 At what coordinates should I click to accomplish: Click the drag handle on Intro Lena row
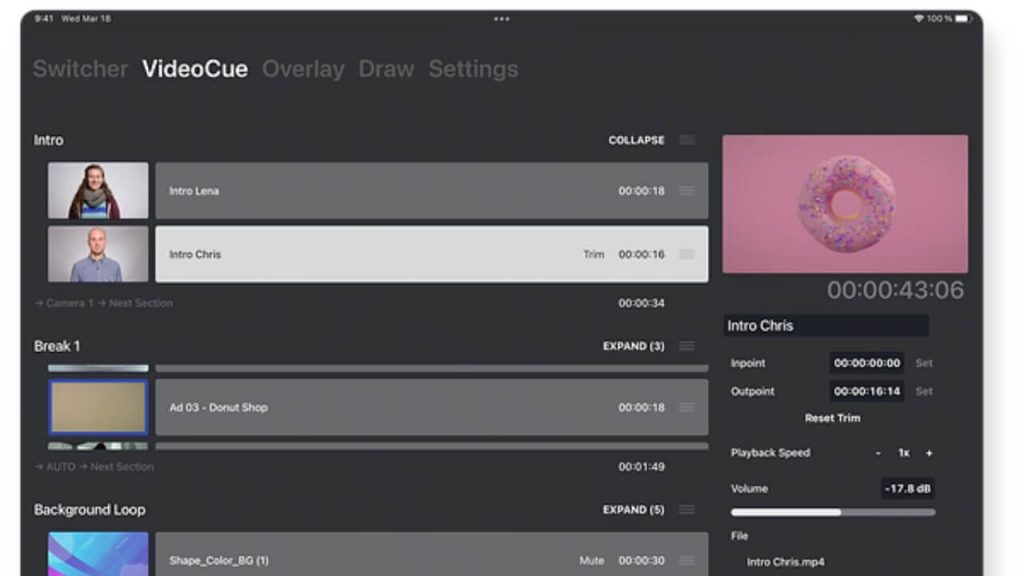click(x=686, y=191)
